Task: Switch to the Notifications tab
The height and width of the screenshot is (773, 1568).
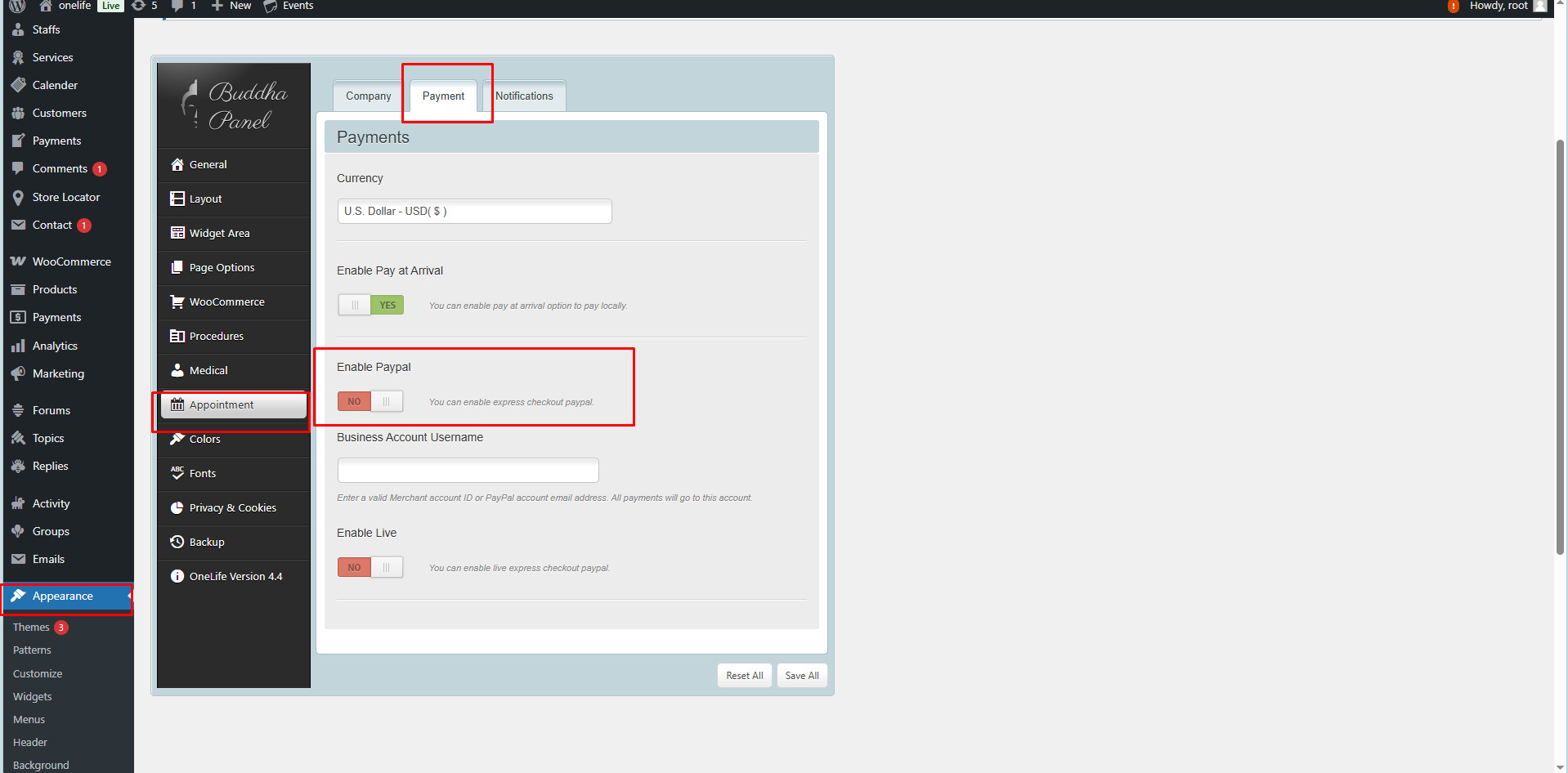Action: coord(524,96)
